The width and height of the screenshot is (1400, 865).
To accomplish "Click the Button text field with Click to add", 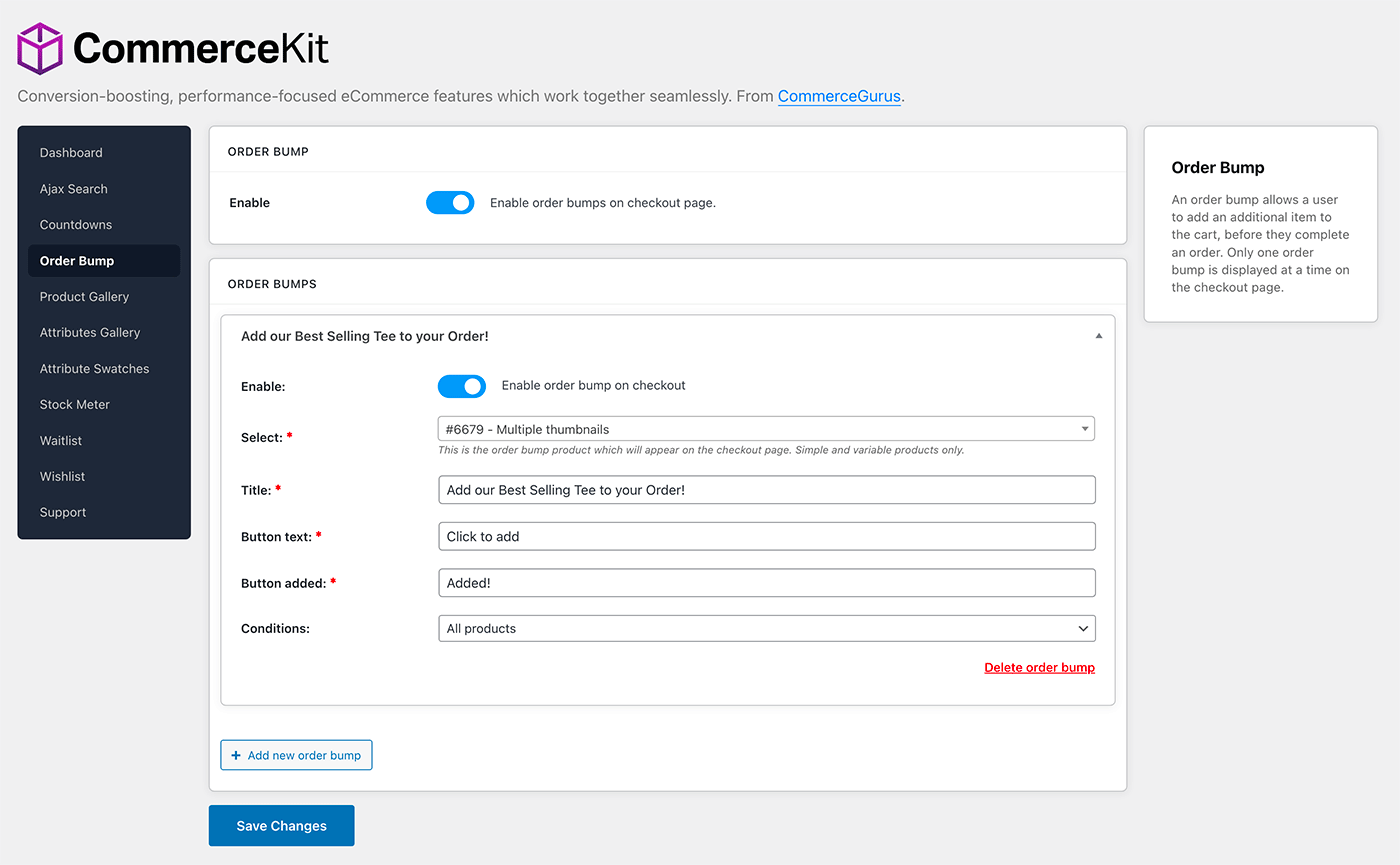I will tap(766, 536).
